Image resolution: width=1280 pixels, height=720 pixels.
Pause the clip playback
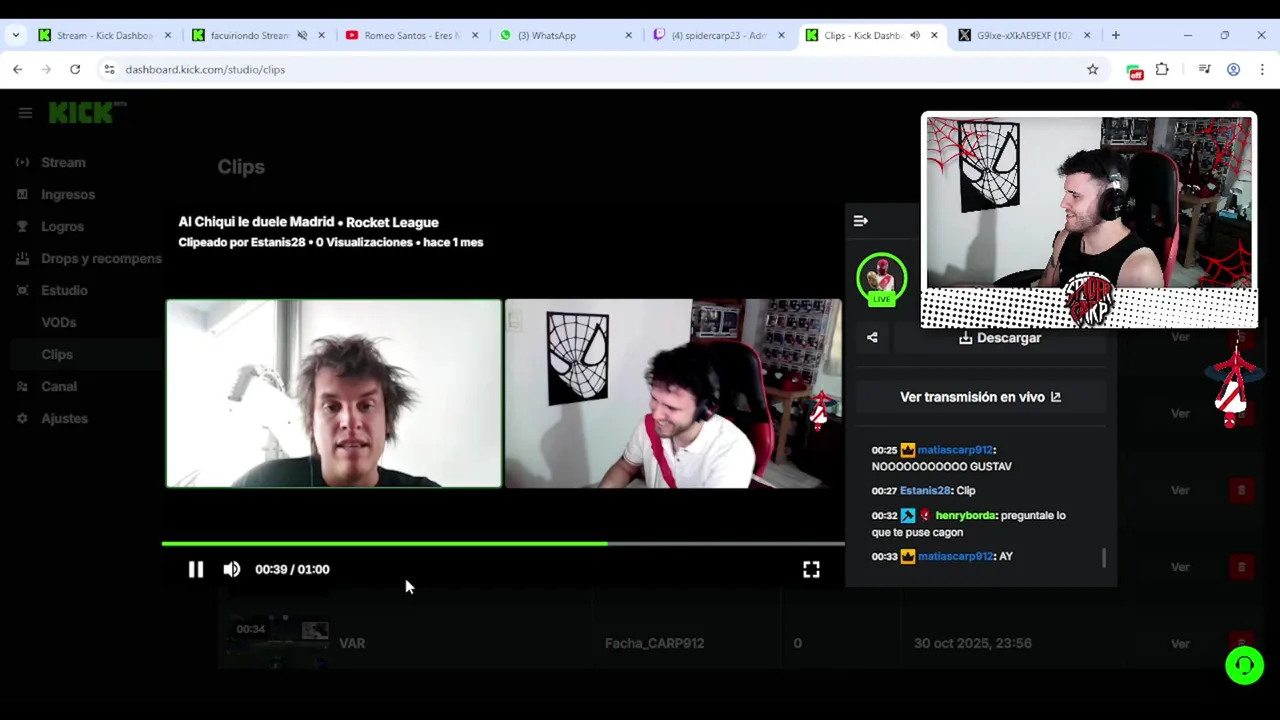click(196, 569)
